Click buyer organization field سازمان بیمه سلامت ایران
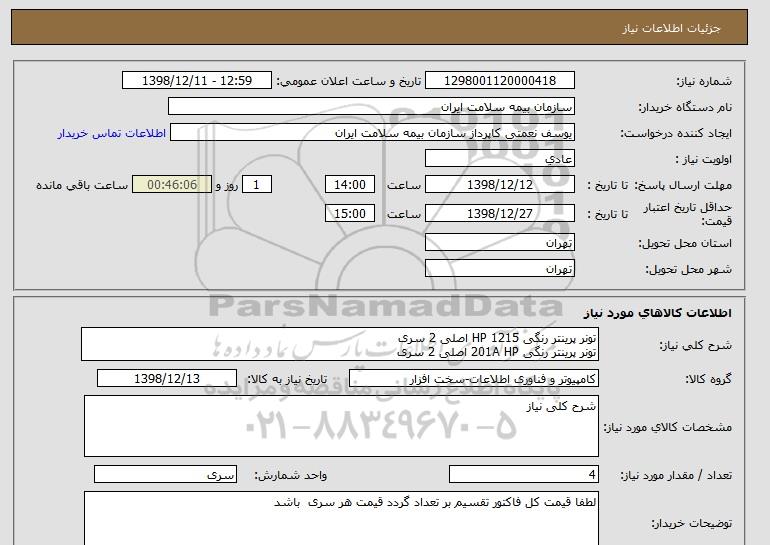 (x=371, y=107)
